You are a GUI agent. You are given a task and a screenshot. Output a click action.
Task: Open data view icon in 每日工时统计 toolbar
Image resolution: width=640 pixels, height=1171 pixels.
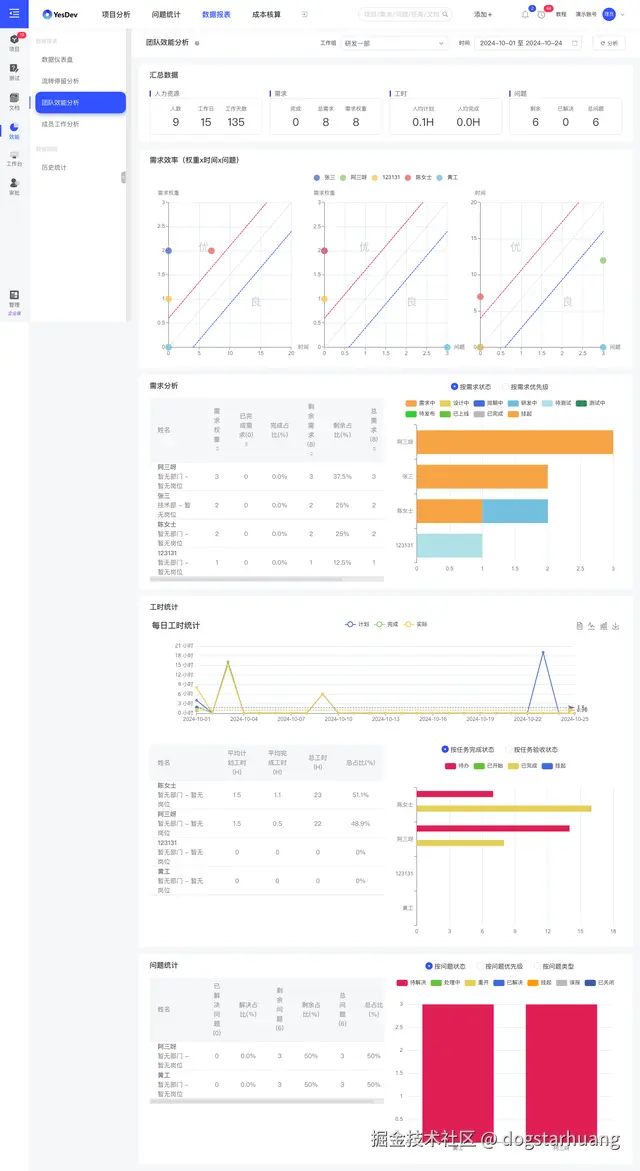580,626
